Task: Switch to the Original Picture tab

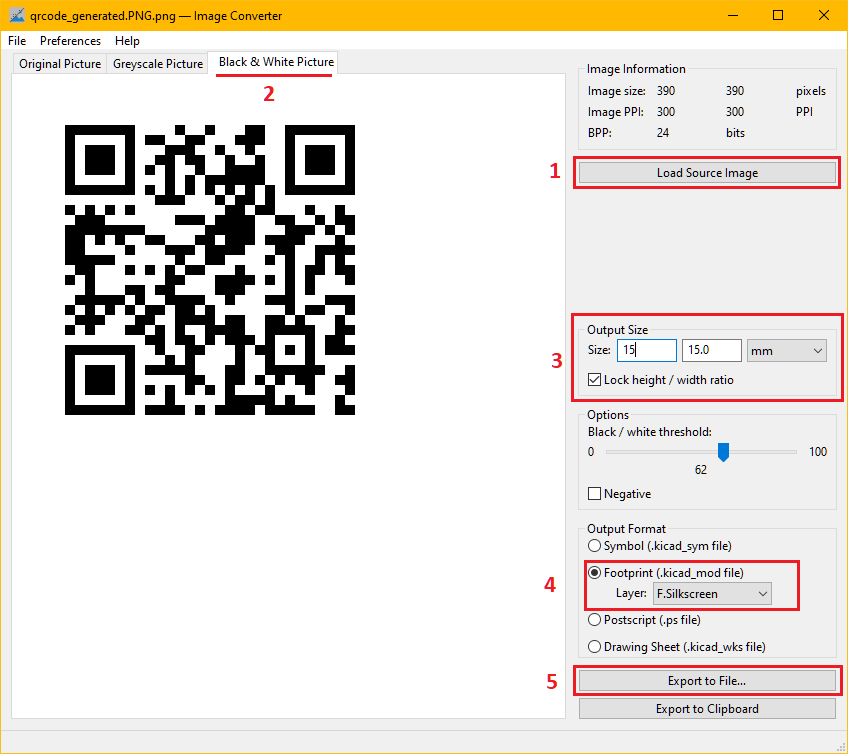Action: click(x=59, y=63)
